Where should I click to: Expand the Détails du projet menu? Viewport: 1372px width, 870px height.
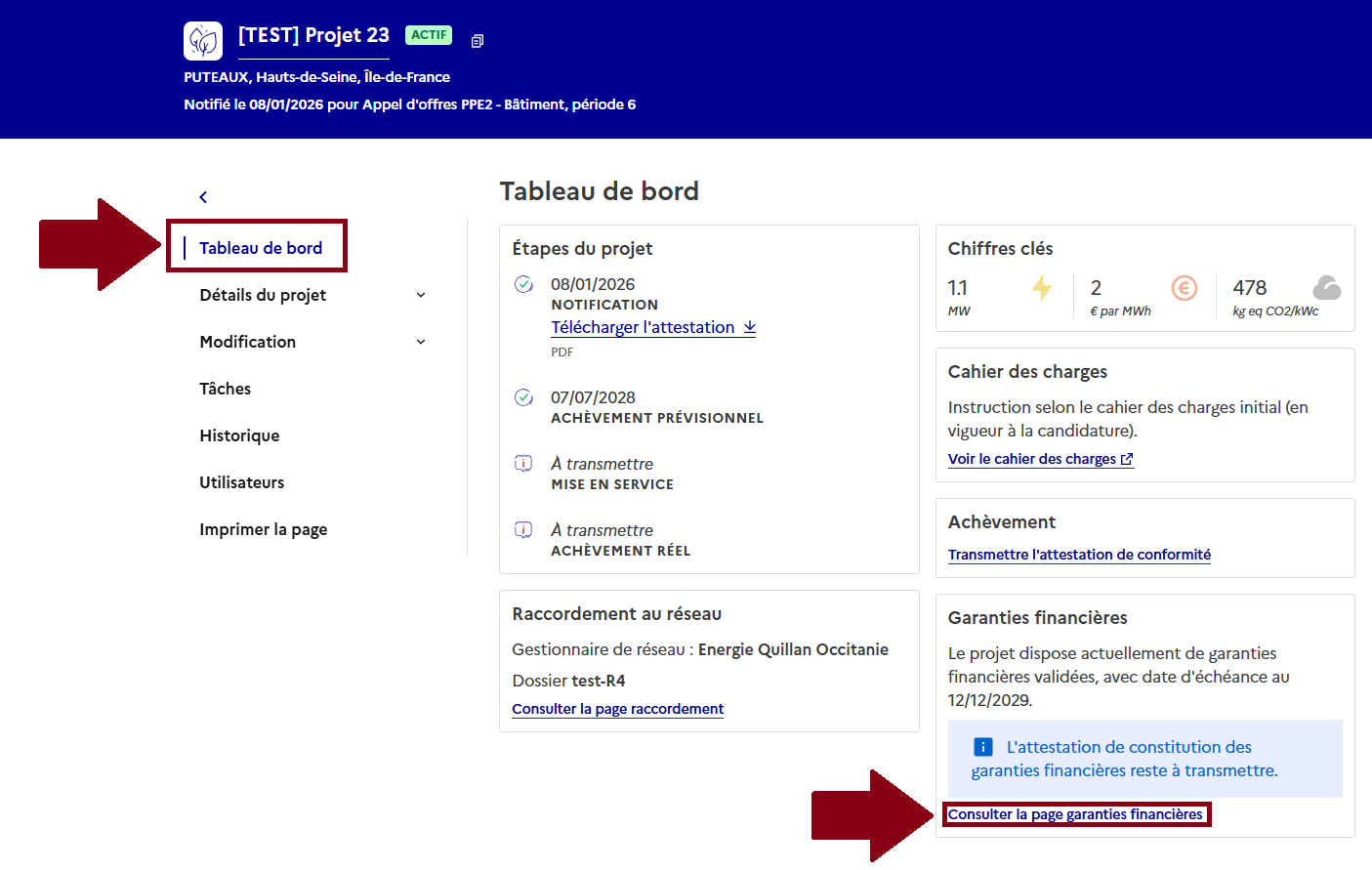point(421,295)
